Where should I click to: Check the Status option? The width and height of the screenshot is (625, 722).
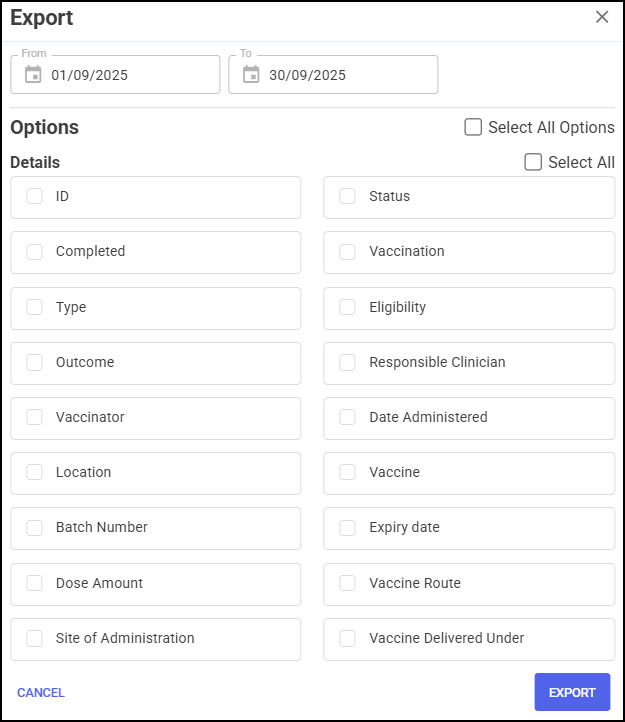tap(348, 197)
